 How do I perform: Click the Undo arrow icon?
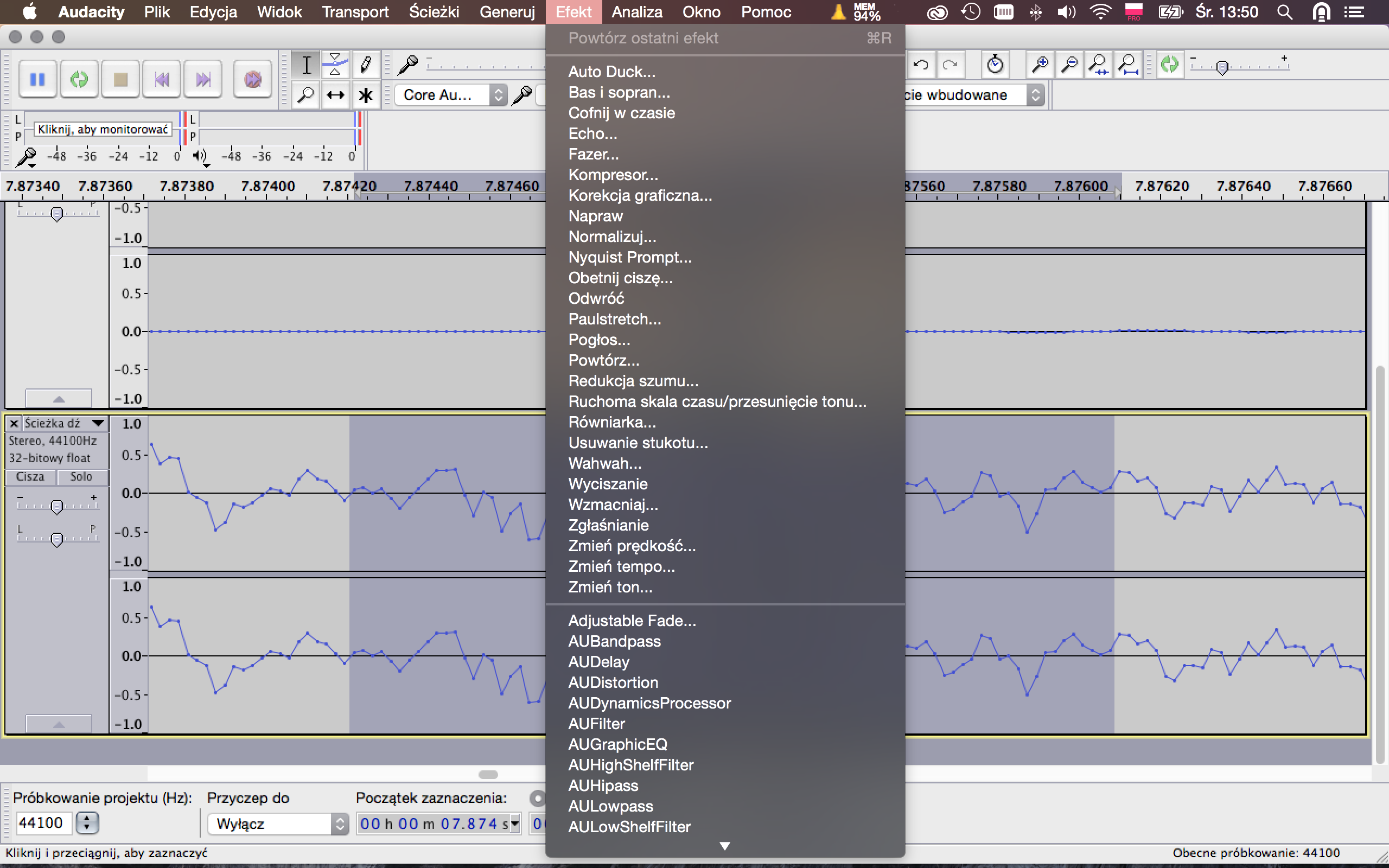click(x=921, y=65)
